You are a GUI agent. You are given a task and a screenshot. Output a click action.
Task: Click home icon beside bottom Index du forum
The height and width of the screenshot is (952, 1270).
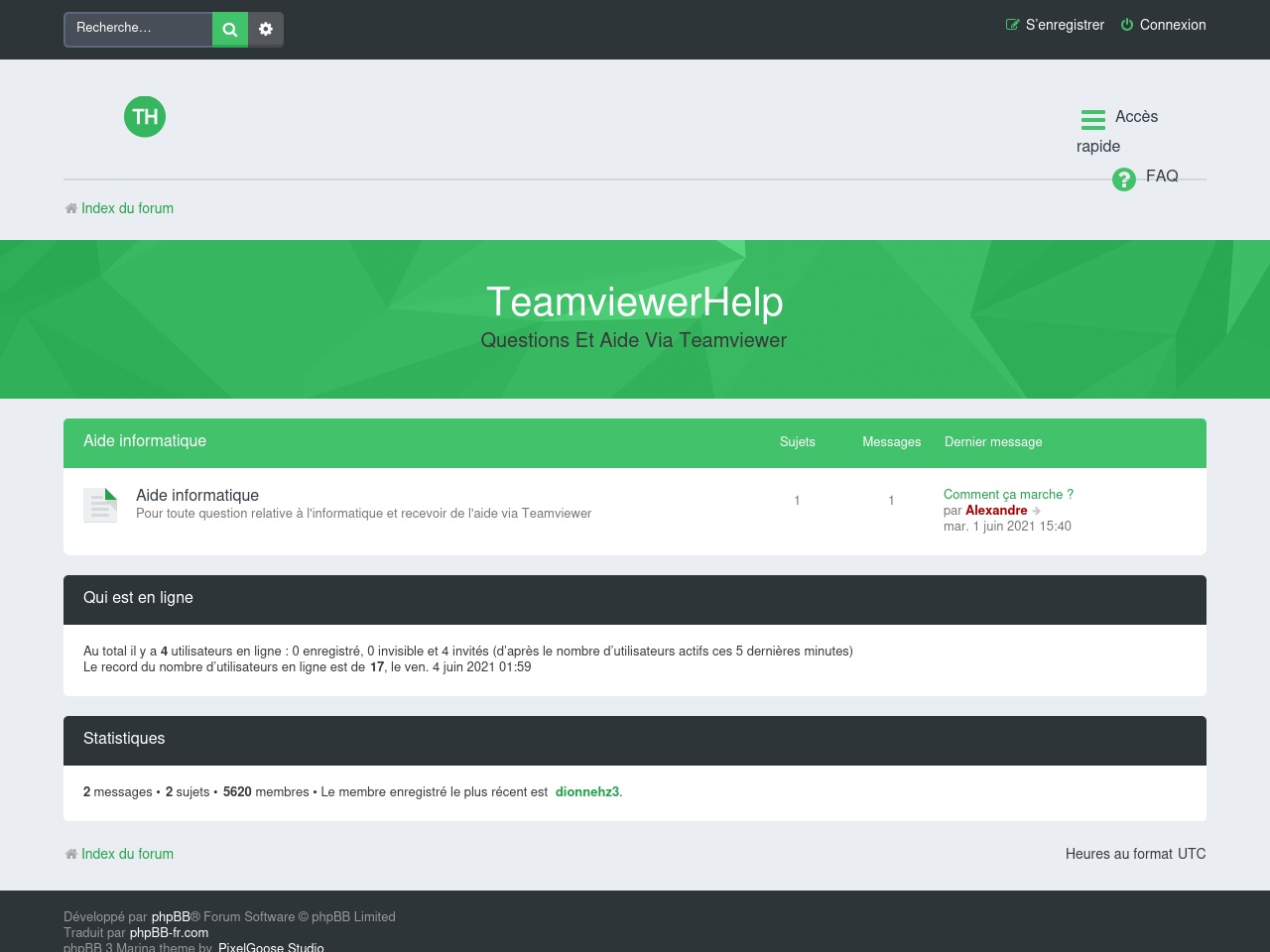point(71,854)
